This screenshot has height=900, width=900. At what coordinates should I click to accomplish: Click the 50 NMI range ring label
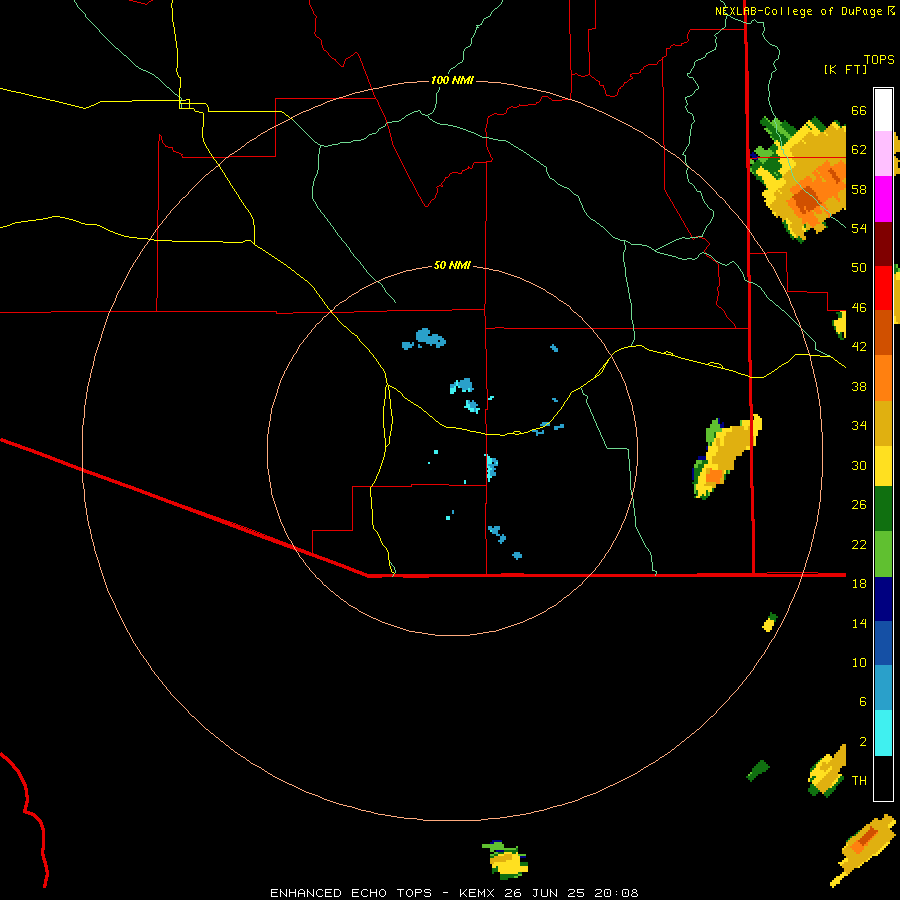pyautogui.click(x=452, y=265)
